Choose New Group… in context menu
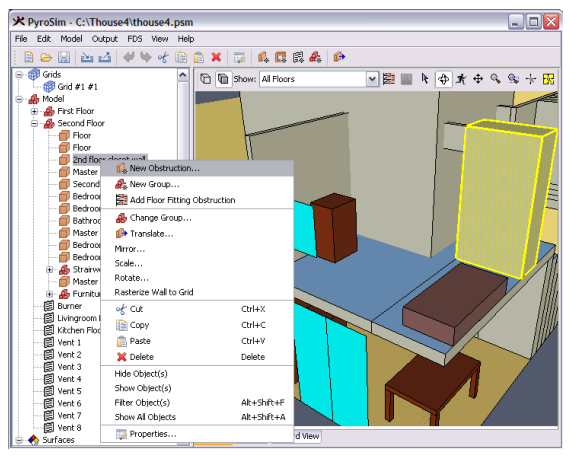This screenshot has height=458, width=573. (x=197, y=185)
